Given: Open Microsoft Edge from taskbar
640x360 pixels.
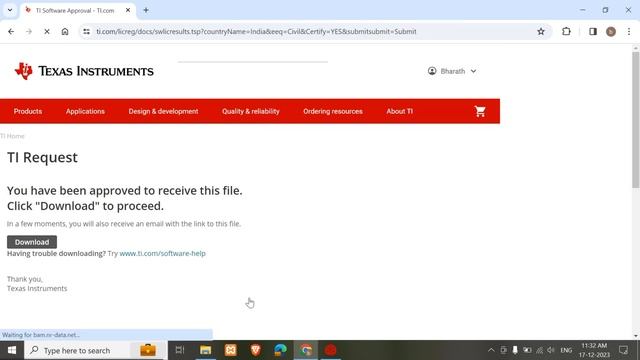Looking at the screenshot, I should (280, 350).
